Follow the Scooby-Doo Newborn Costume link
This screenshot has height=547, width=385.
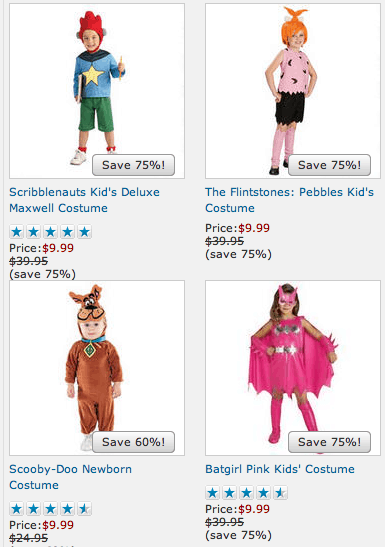click(70, 477)
